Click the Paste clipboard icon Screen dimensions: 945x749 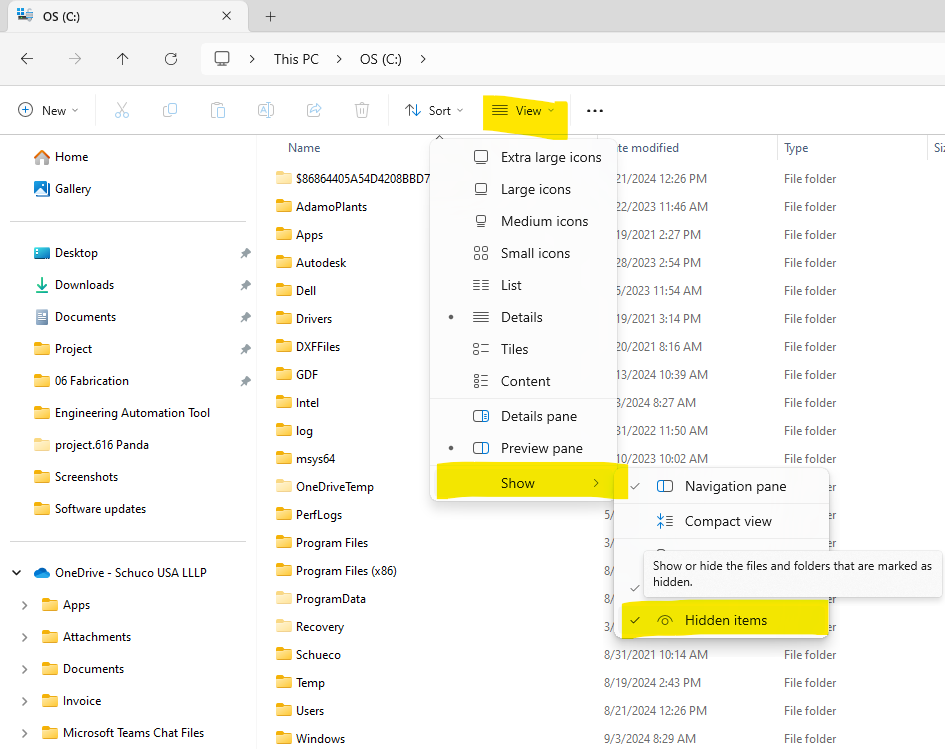point(218,111)
